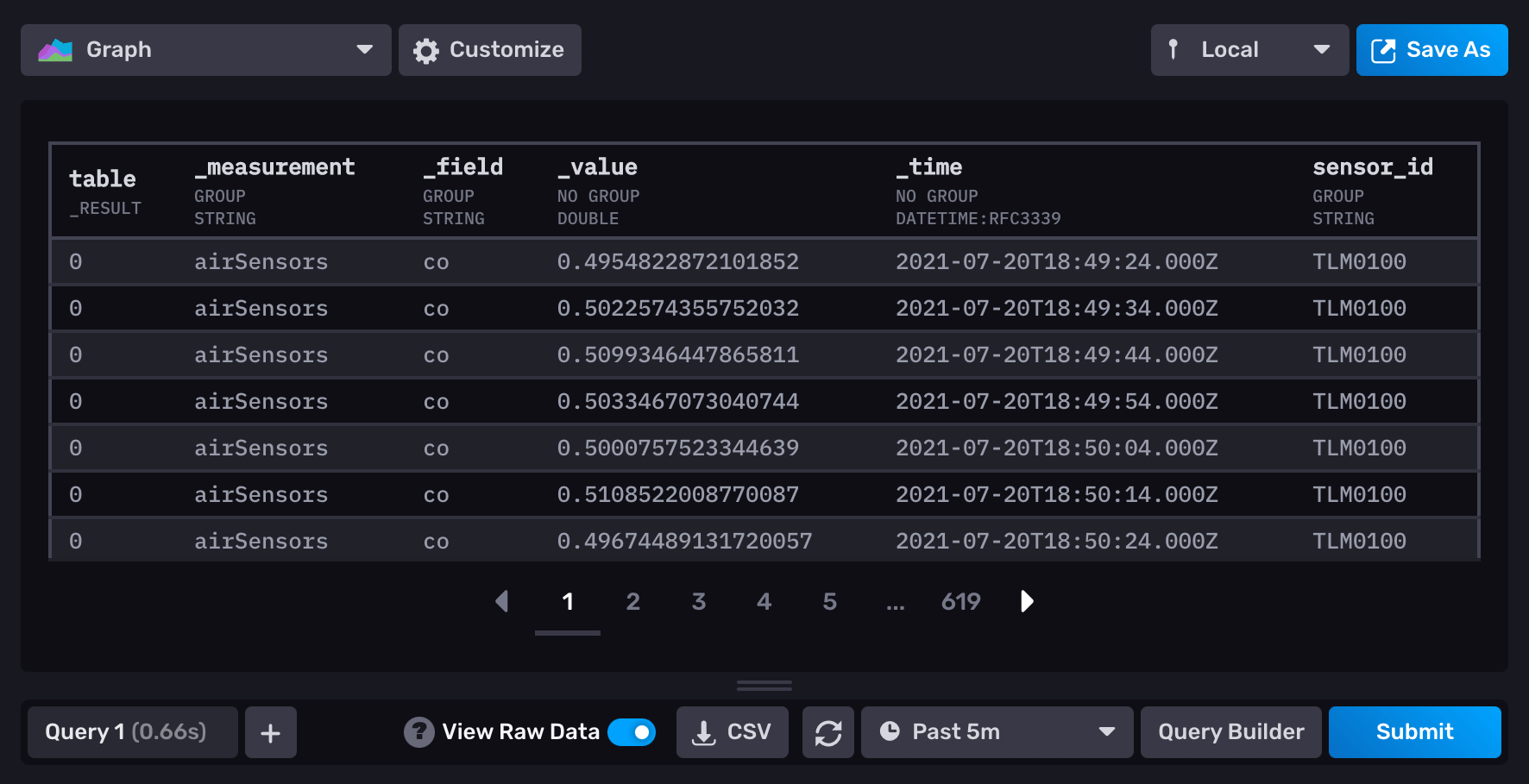
Task: Add a new query with the plus icon
Action: pyautogui.click(x=270, y=731)
